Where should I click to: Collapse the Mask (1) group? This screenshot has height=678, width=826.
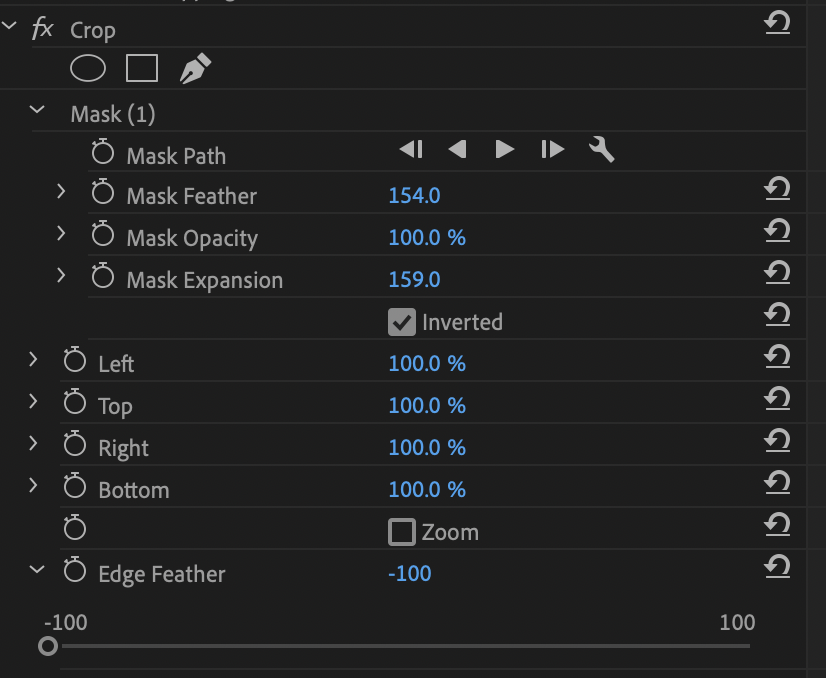point(37,109)
